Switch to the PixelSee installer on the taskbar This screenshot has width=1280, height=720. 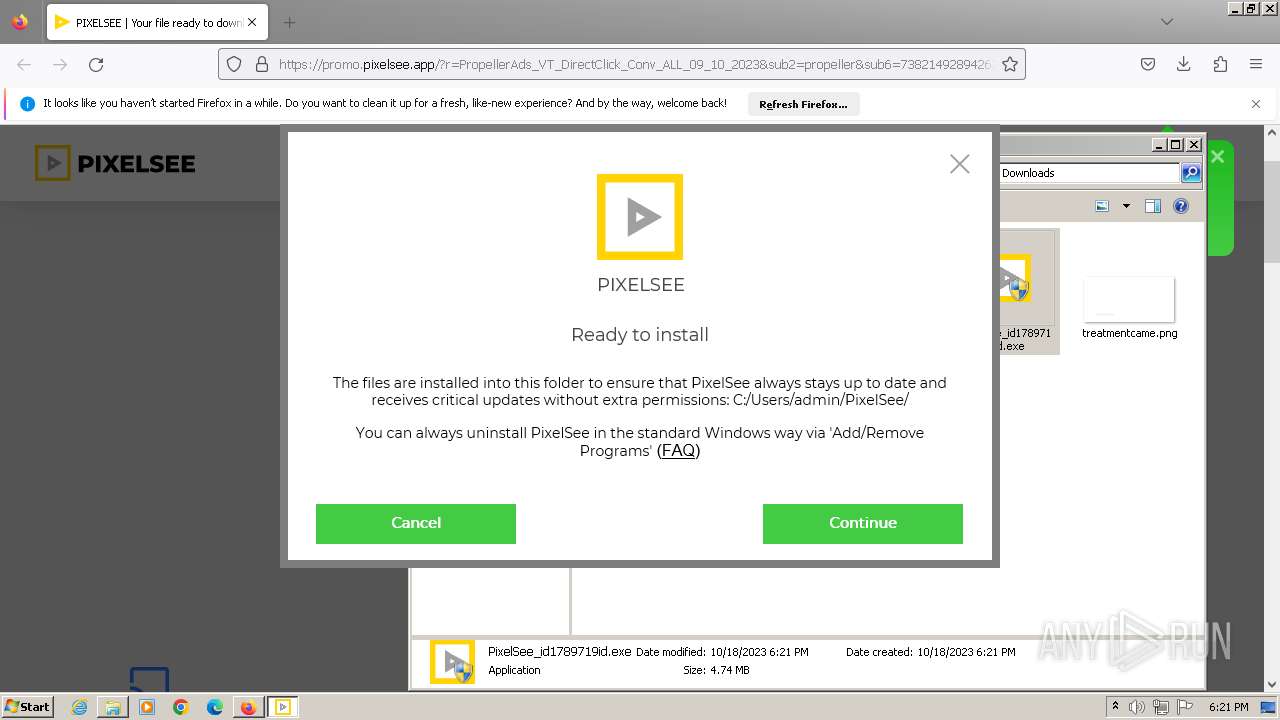point(283,707)
